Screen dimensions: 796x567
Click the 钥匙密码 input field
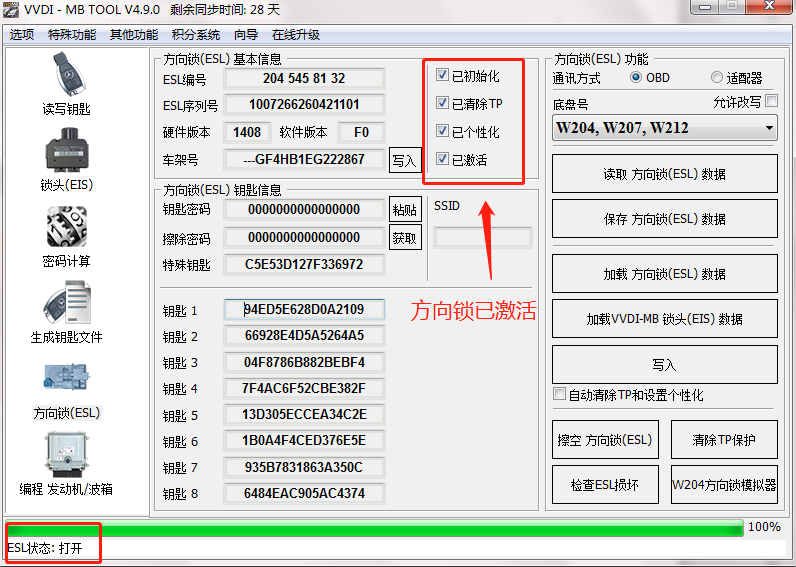click(304, 209)
